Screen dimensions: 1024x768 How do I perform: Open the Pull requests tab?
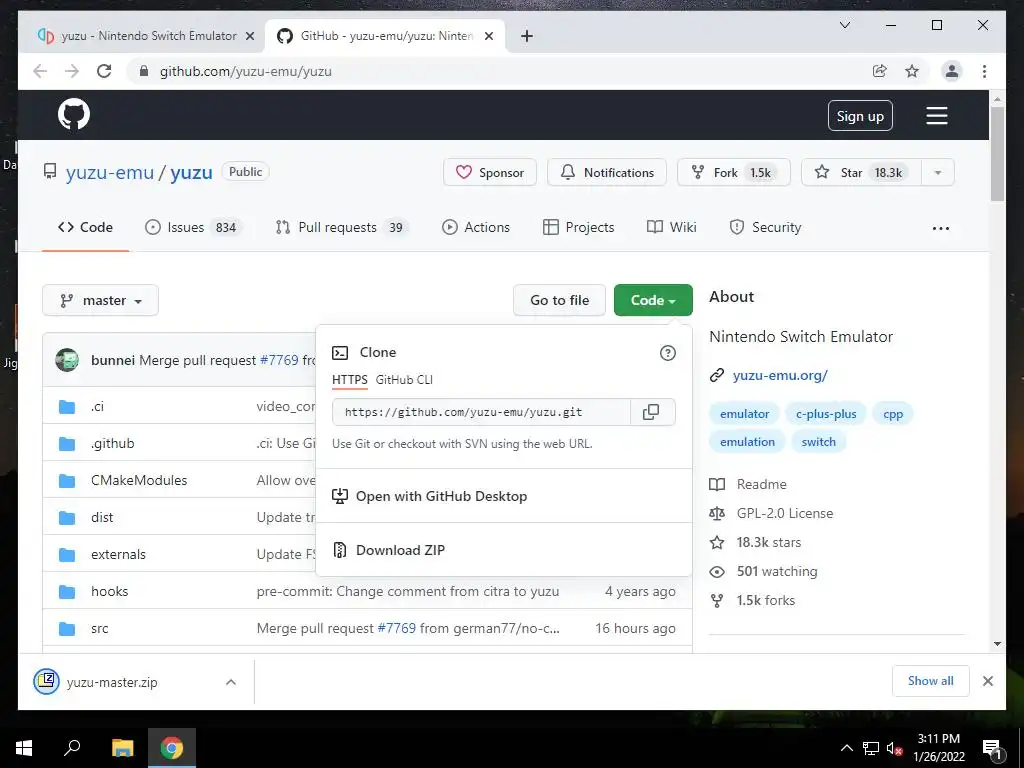pyautogui.click(x=342, y=227)
